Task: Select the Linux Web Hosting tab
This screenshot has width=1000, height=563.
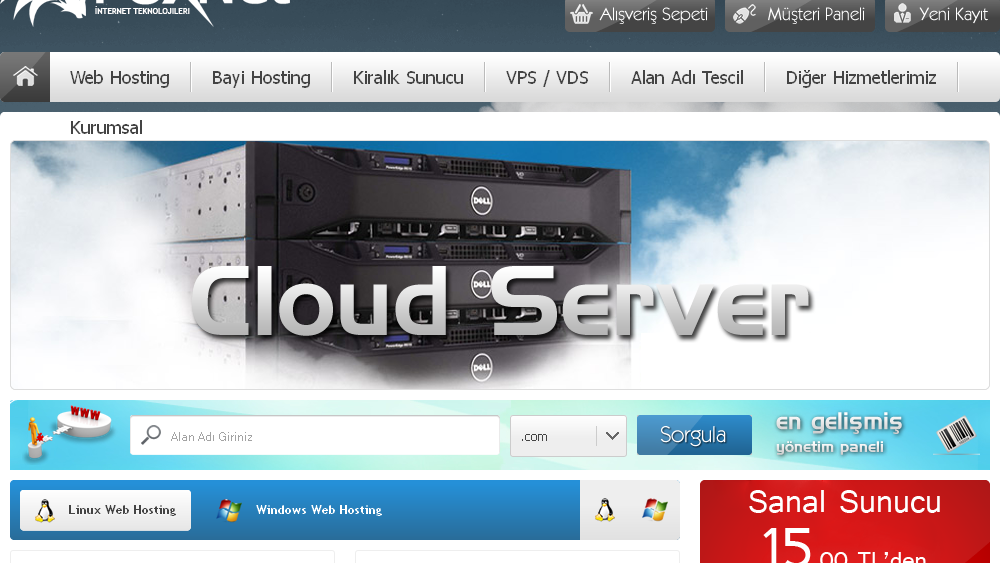Action: pyautogui.click(x=105, y=510)
